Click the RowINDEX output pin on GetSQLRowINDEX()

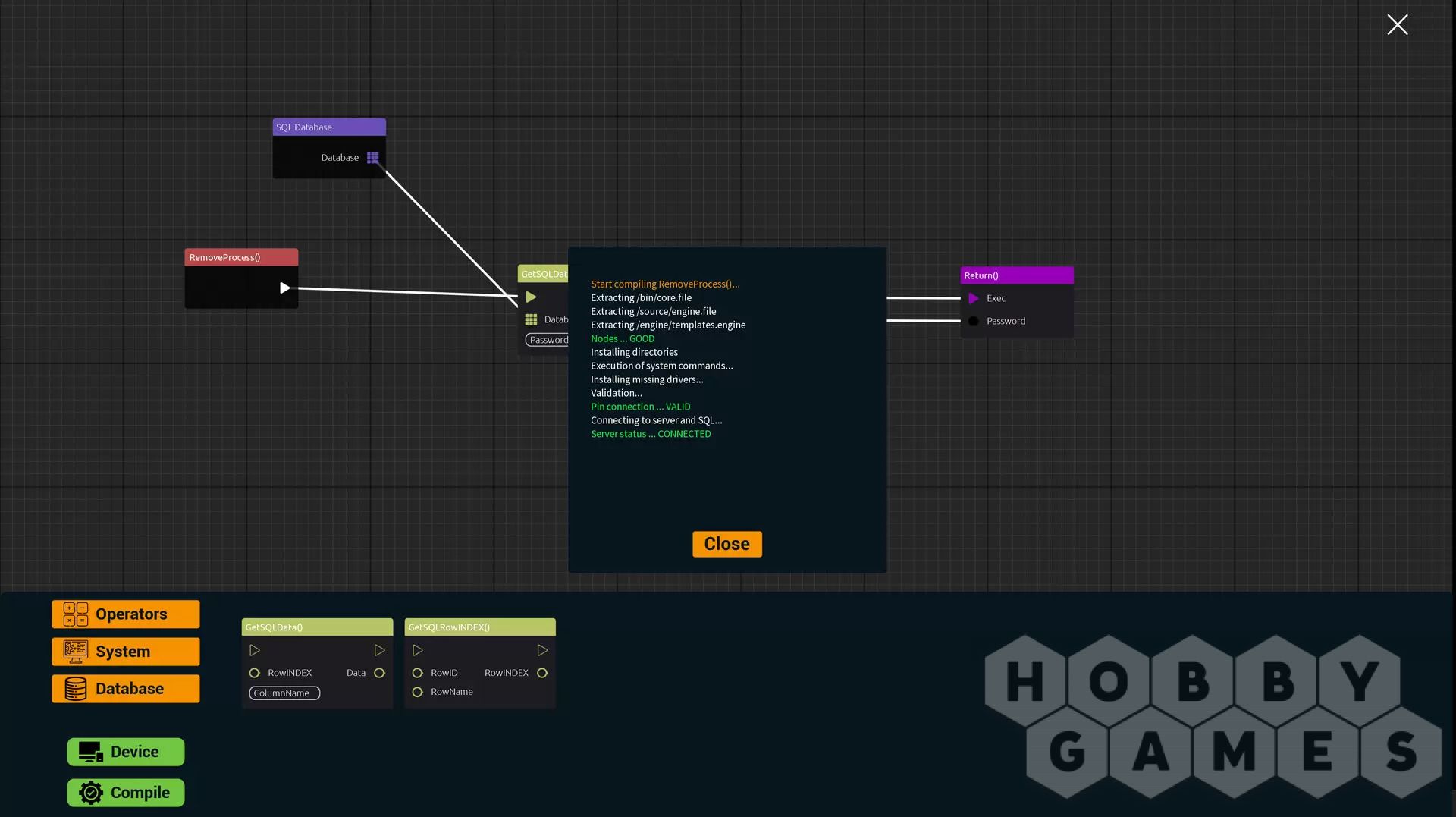pos(542,673)
